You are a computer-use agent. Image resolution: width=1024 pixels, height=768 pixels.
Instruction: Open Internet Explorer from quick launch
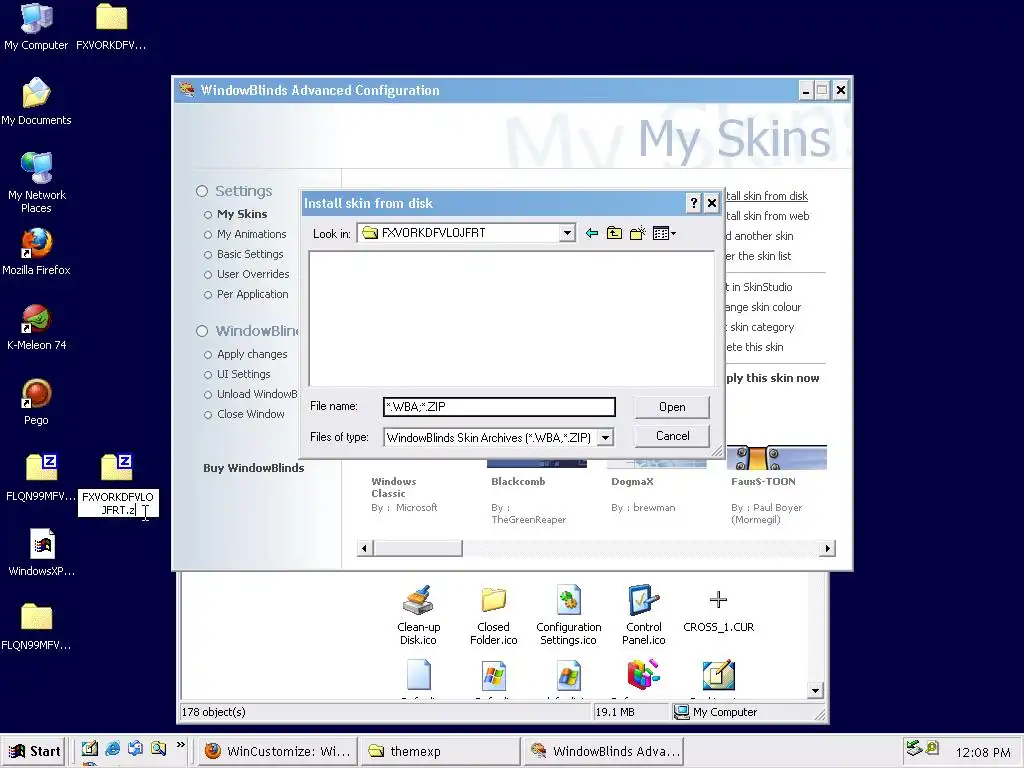point(112,749)
